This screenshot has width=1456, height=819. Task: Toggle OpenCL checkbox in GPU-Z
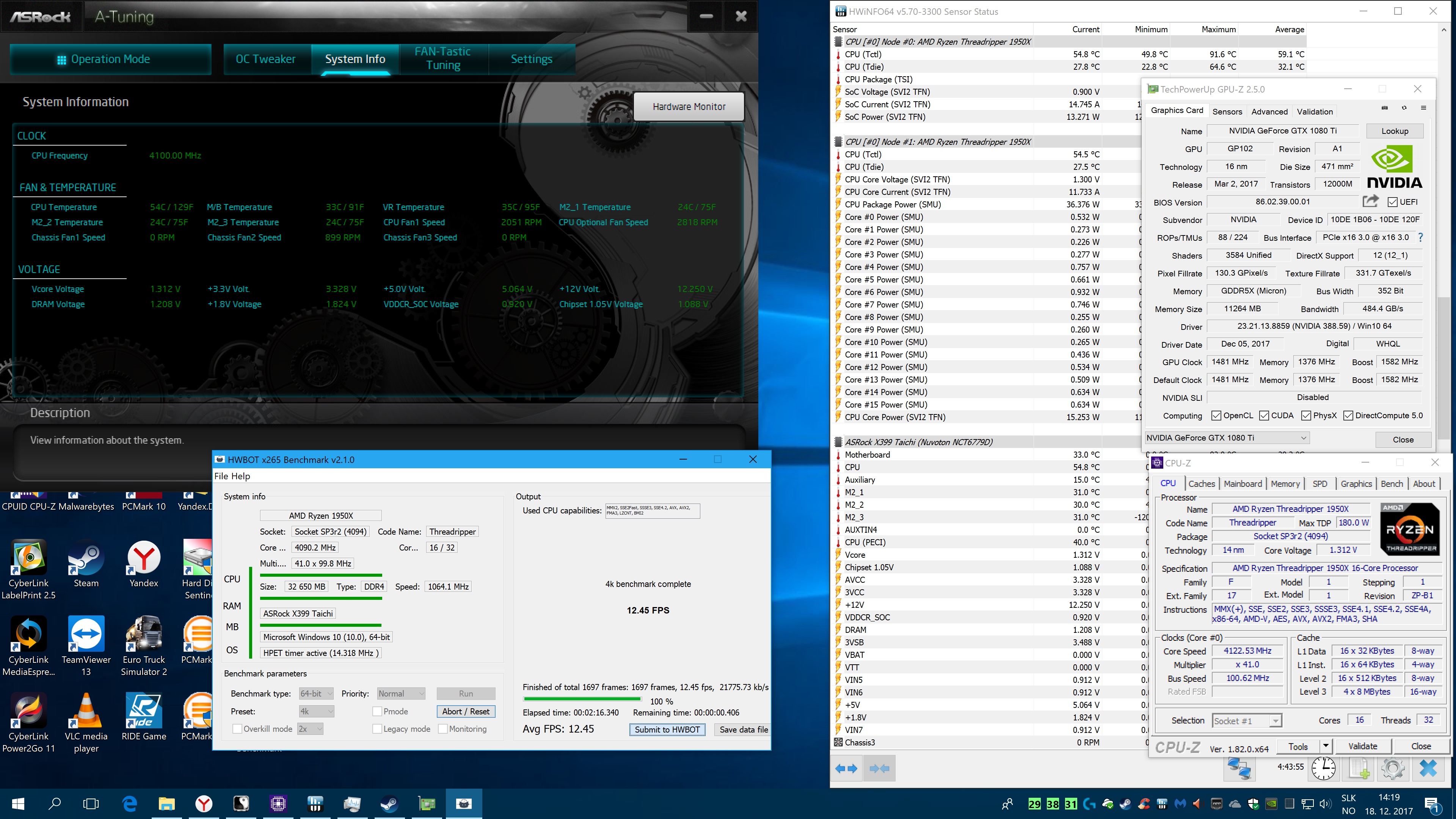click(1216, 416)
